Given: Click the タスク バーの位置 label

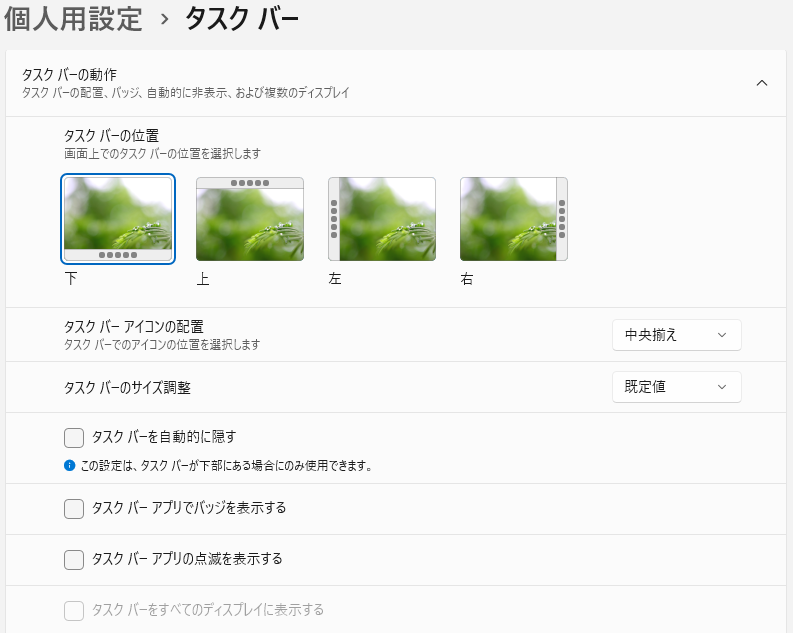Looking at the screenshot, I should pyautogui.click(x=111, y=135).
